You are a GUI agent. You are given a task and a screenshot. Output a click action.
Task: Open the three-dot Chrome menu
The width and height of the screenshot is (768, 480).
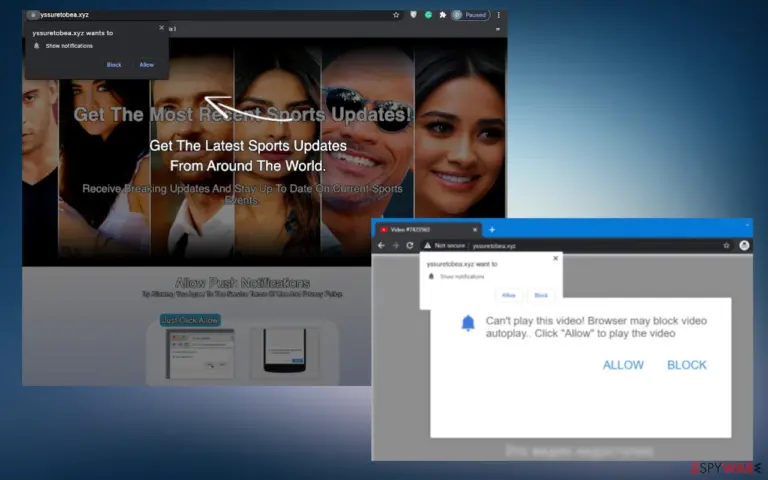click(499, 15)
